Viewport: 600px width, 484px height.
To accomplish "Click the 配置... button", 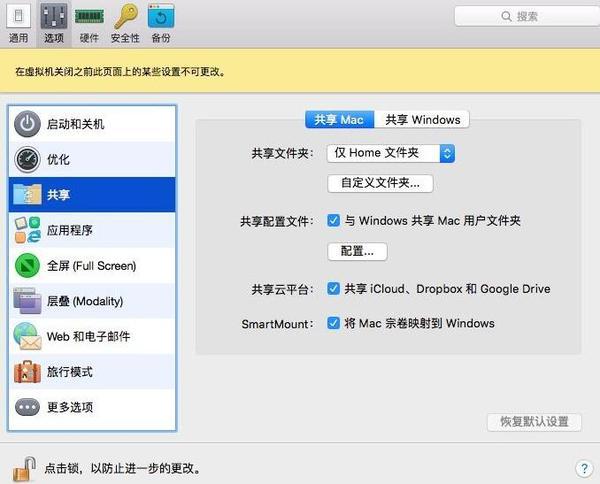I will tap(357, 251).
